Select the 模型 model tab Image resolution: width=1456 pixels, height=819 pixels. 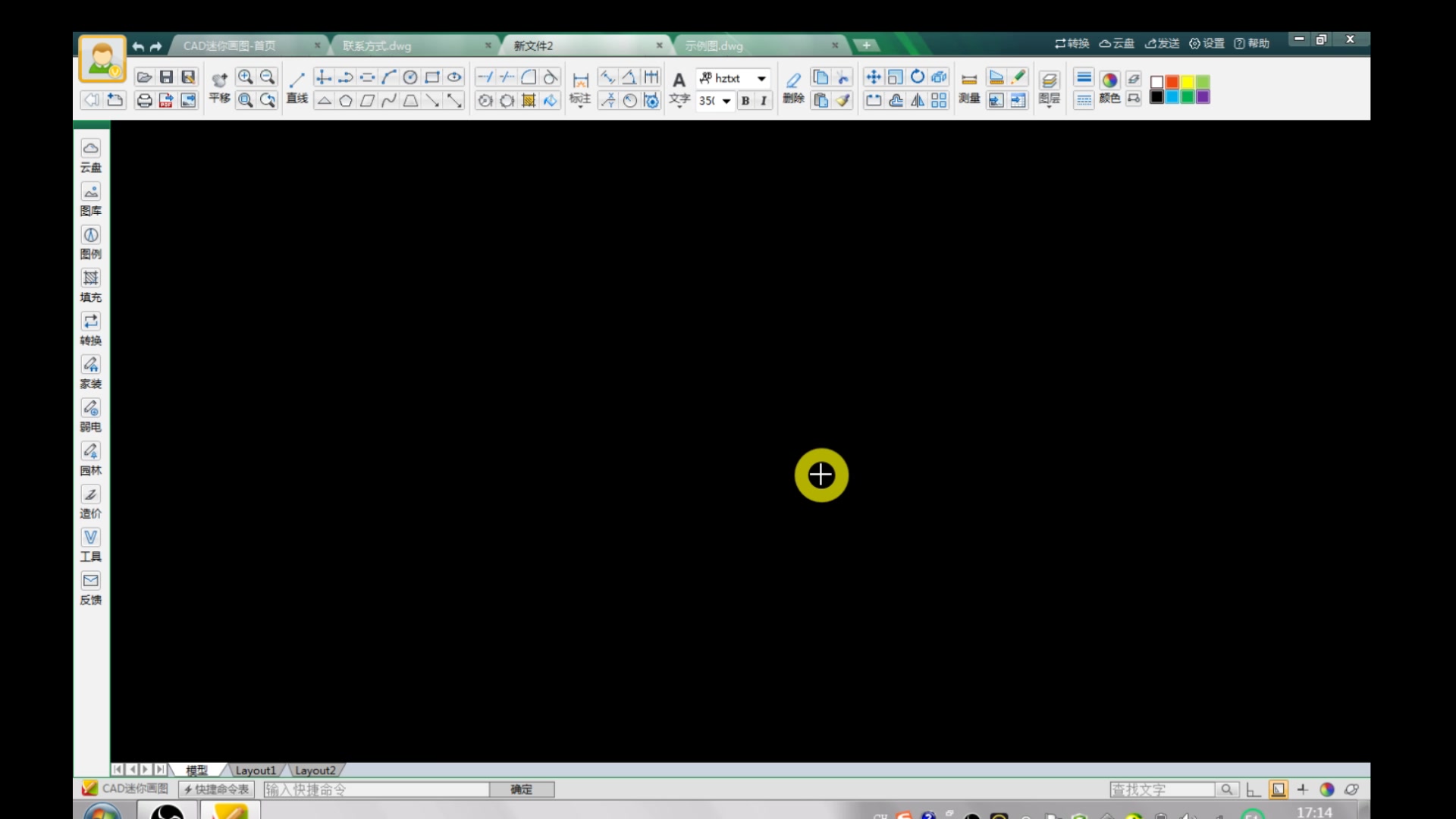(x=197, y=770)
